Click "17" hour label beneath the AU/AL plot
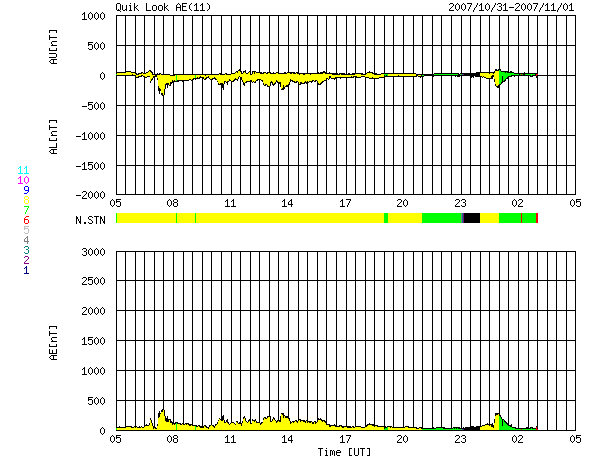590x460 pixels. pos(345,203)
